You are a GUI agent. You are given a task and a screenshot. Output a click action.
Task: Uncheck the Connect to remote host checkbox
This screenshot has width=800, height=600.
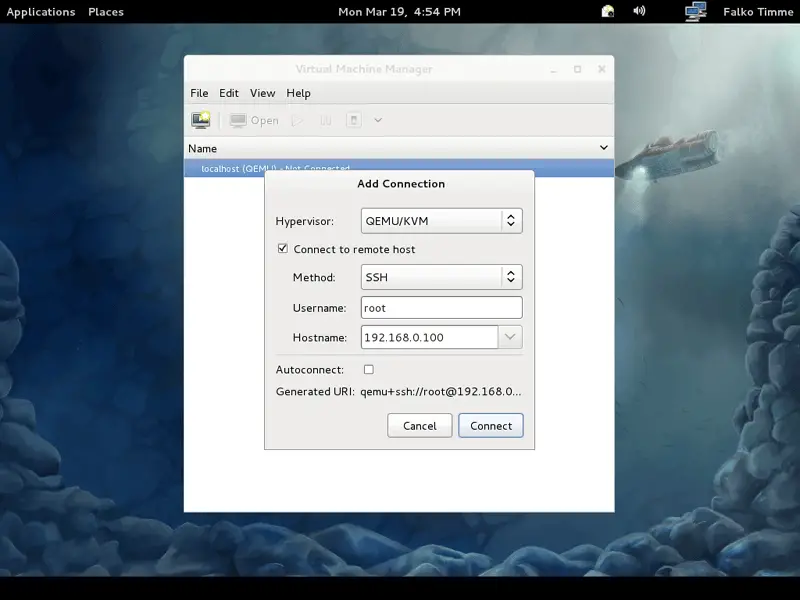click(x=283, y=248)
